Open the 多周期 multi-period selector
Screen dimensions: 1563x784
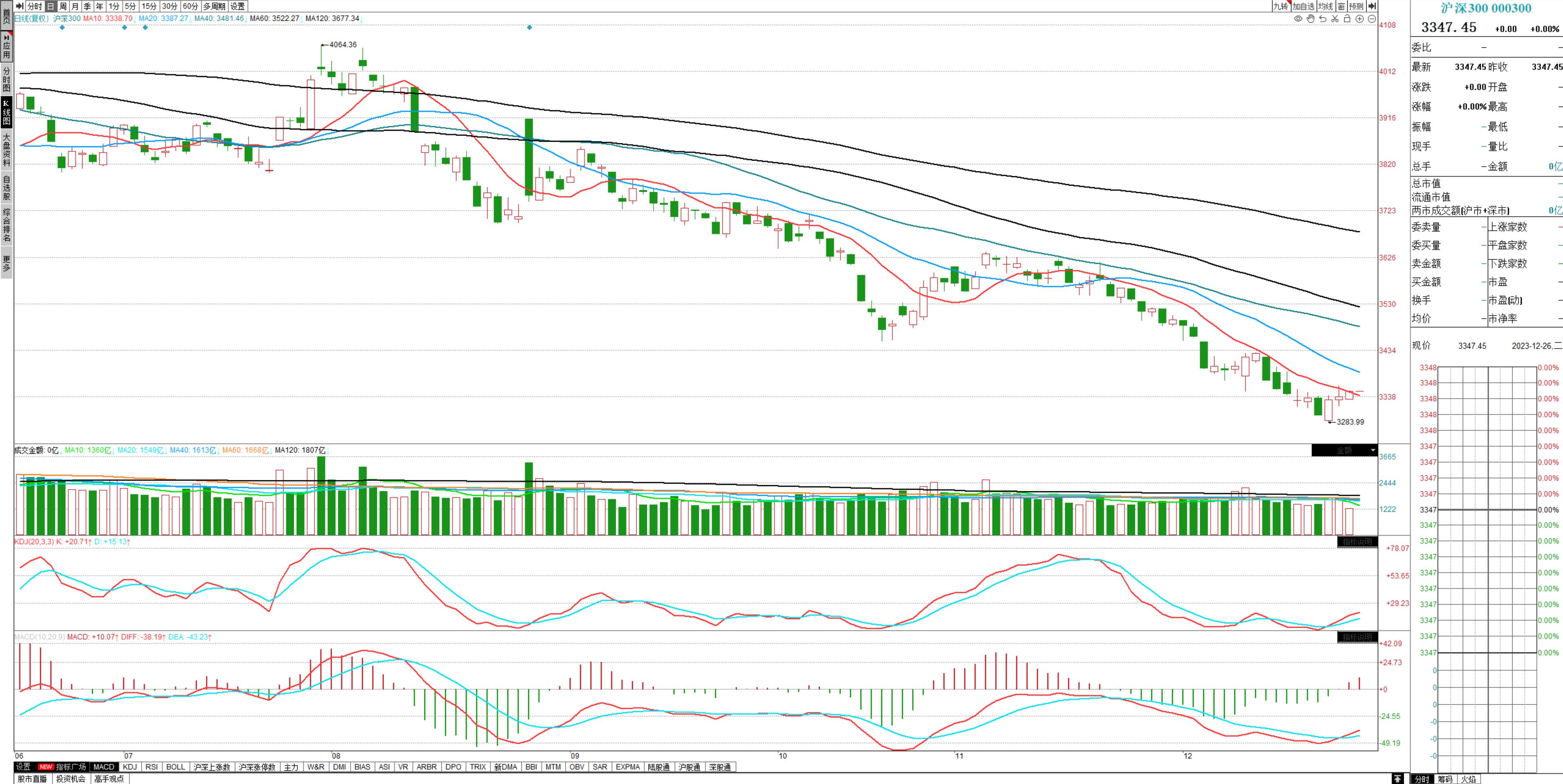[214, 6]
